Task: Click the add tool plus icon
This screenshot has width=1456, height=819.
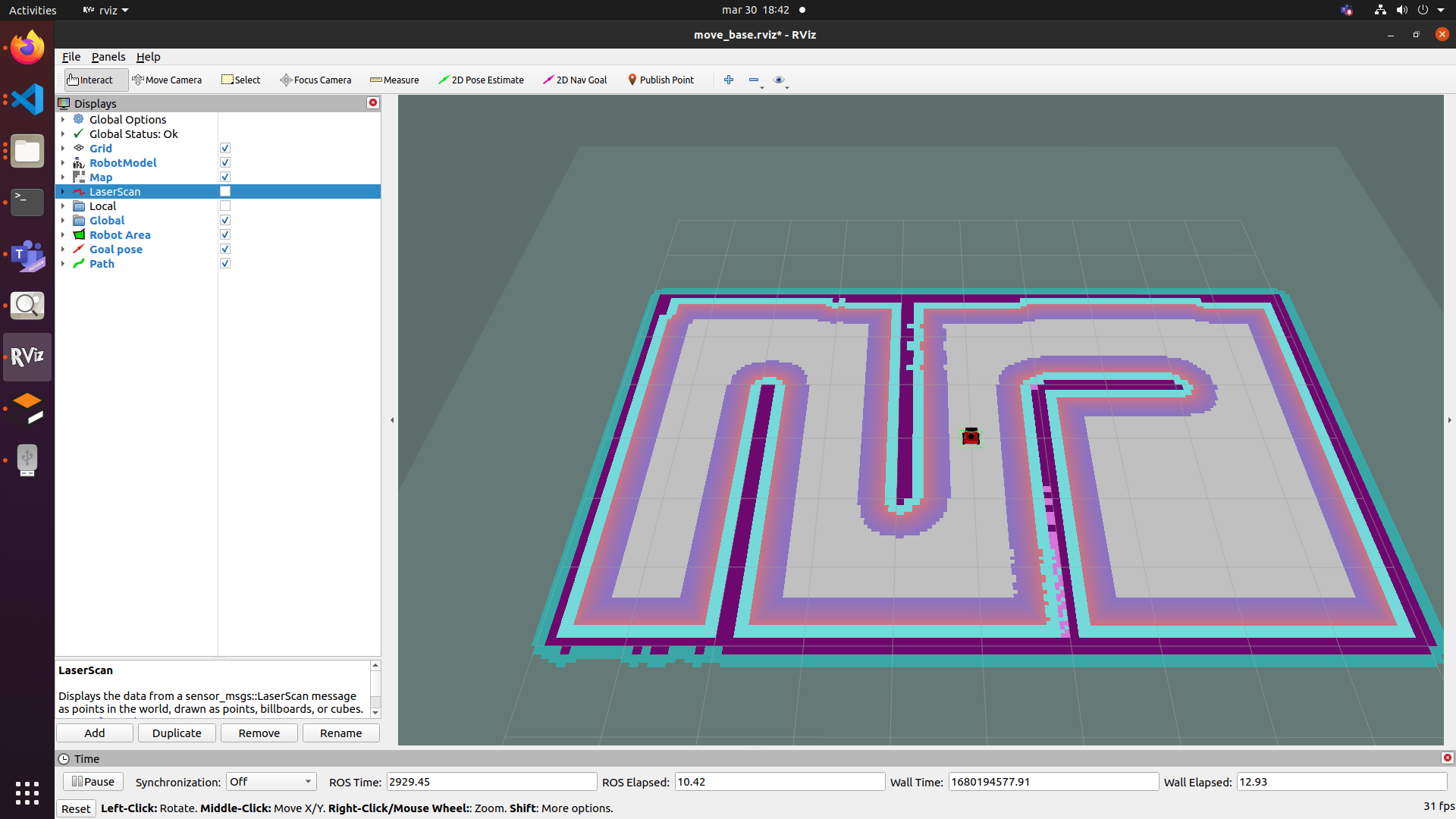Action: pyautogui.click(x=729, y=80)
